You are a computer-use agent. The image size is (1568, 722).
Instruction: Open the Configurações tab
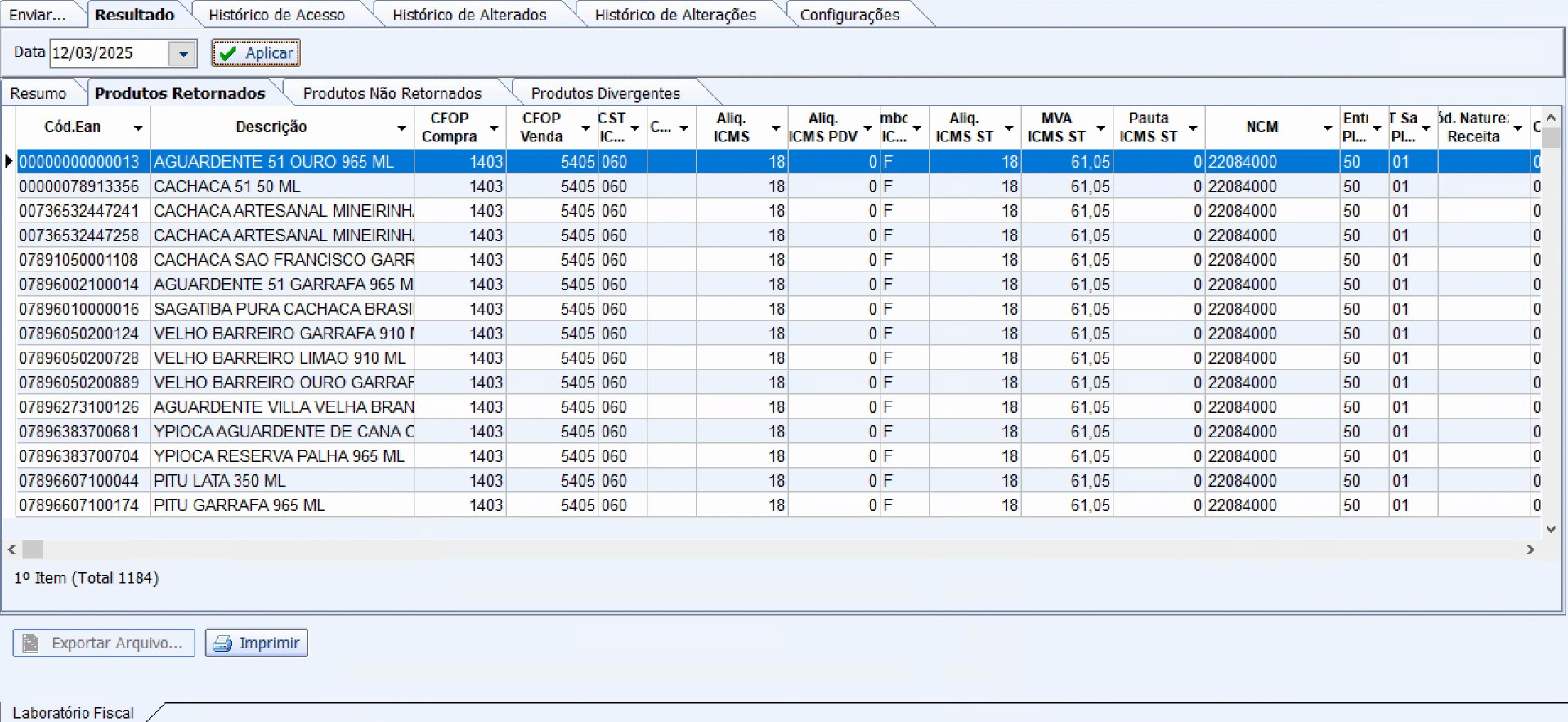[x=849, y=15]
